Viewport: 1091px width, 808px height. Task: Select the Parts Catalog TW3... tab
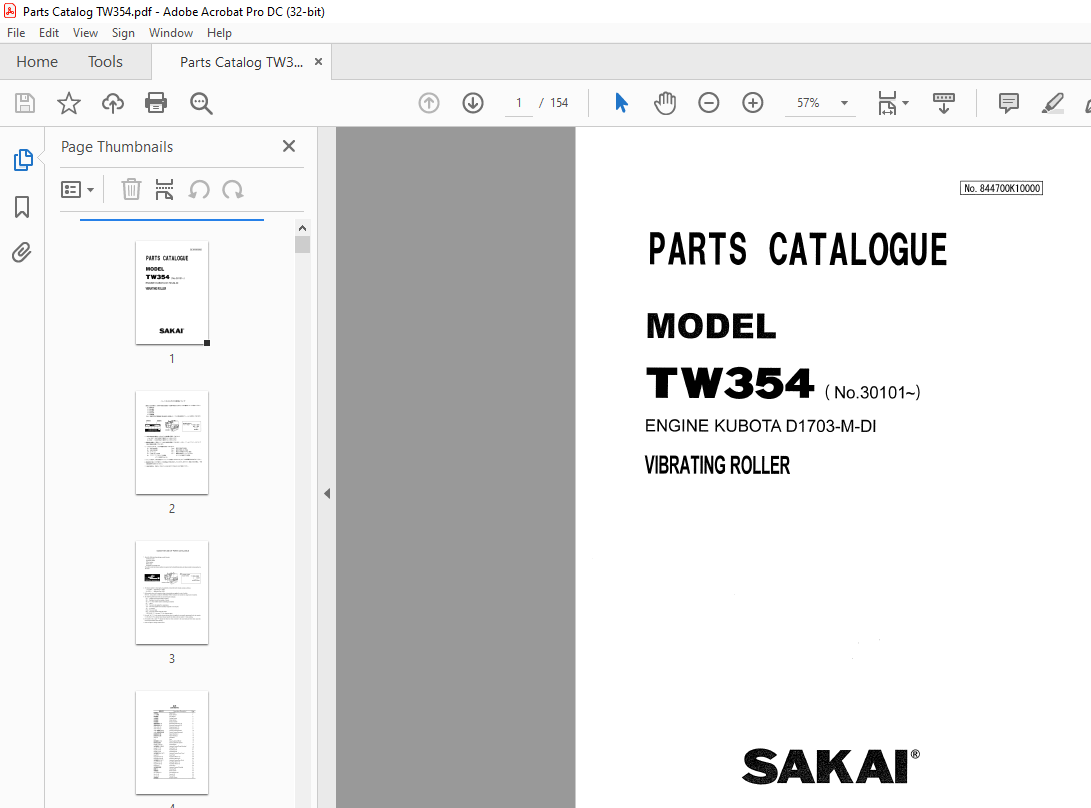click(x=241, y=62)
